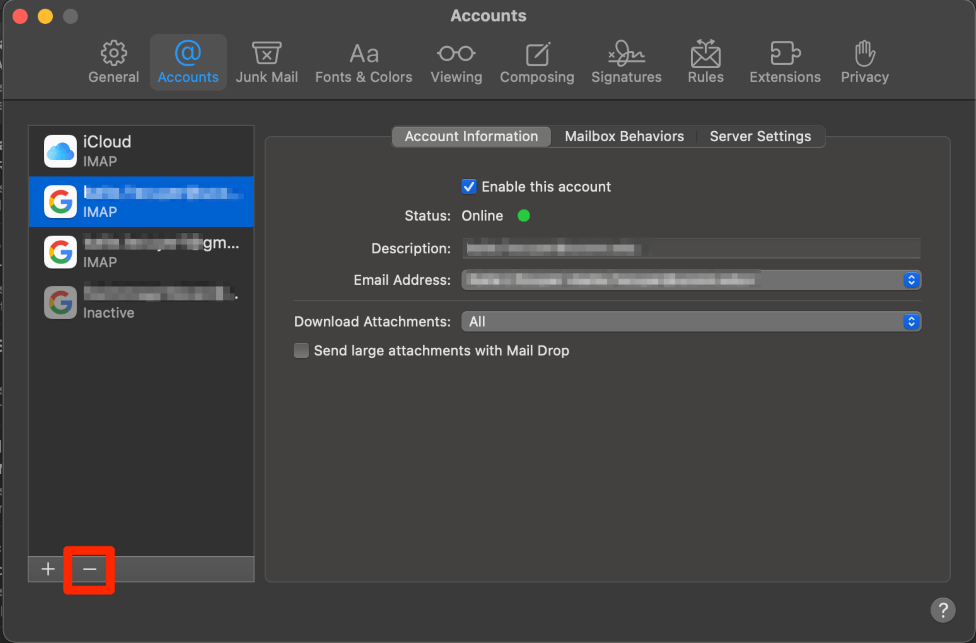Image resolution: width=976 pixels, height=643 pixels.
Task: Click the plus button to add account
Action: click(48, 569)
